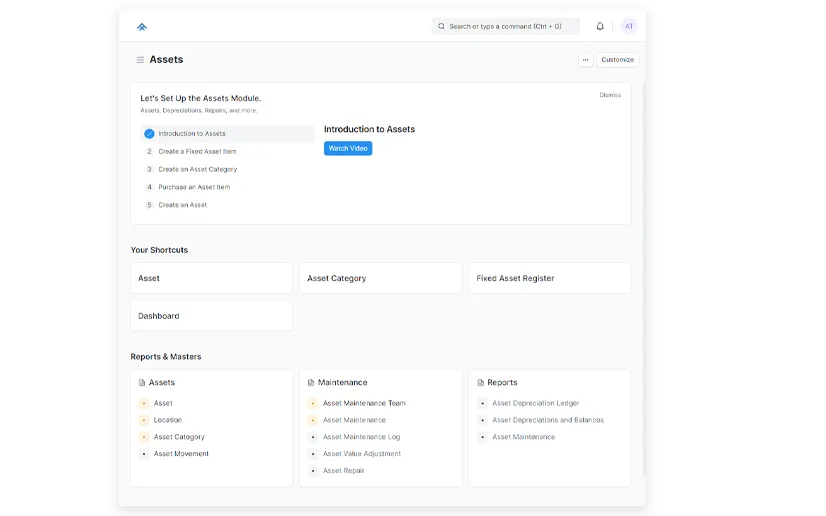Click the ERPNext logo icon
The height and width of the screenshot is (516, 826).
click(142, 27)
